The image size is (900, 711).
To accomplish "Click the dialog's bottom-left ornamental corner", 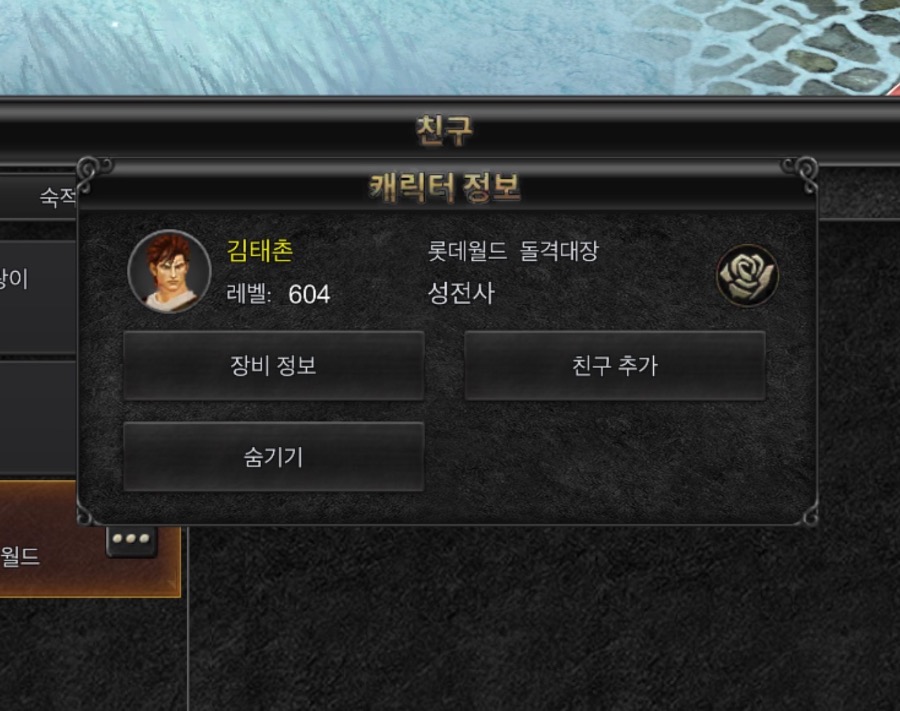I will pyautogui.click(x=87, y=516).
